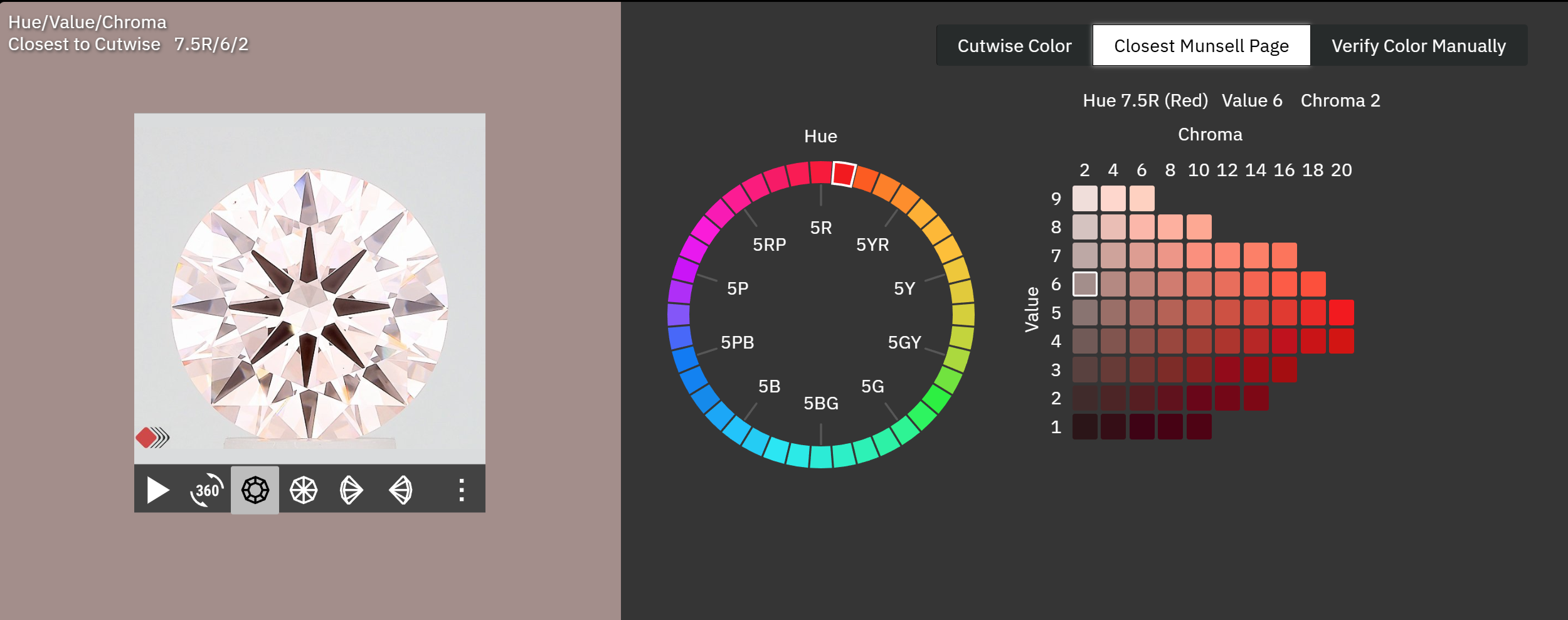The image size is (1568, 620).
Task: Click the cyan 5BG hue wheel segment
Action: 820,457
